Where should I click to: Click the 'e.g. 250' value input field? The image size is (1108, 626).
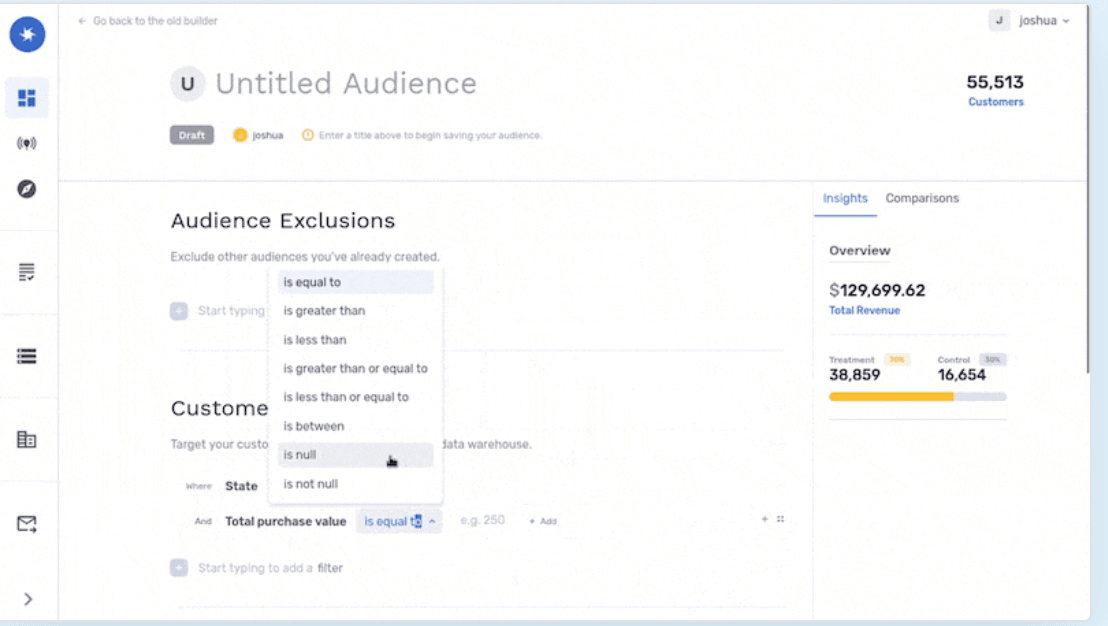[x=483, y=520]
